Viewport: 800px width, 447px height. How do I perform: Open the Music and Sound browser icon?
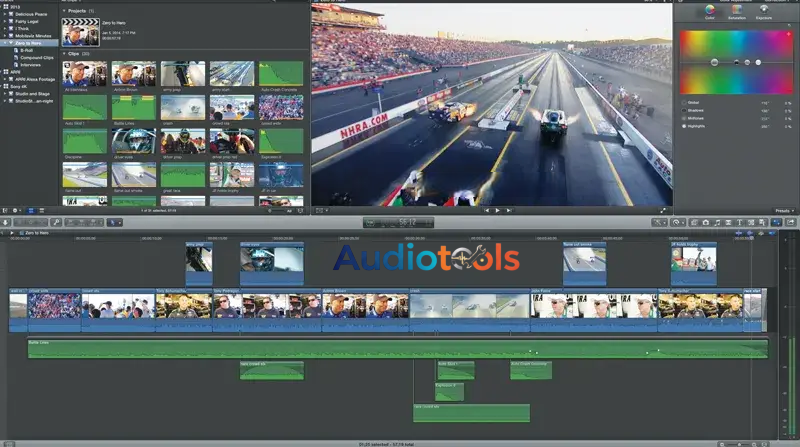pos(717,222)
